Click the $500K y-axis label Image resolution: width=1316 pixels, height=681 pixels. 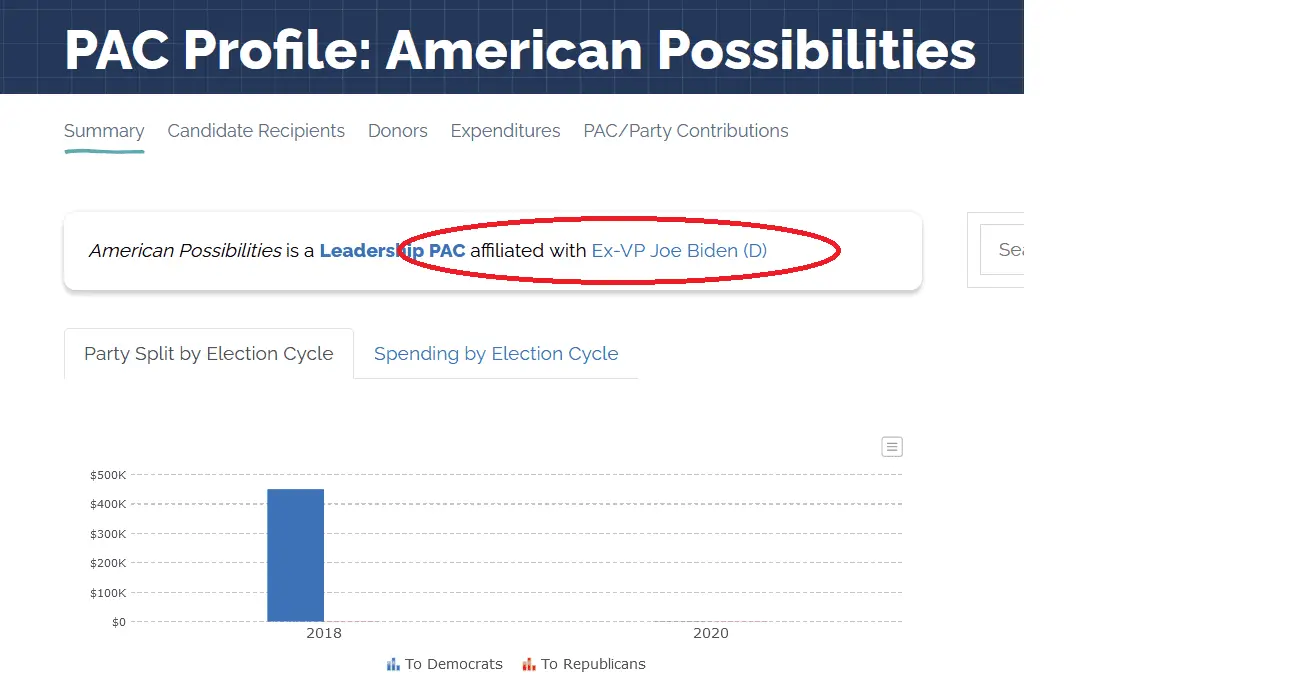pyautogui.click(x=108, y=475)
